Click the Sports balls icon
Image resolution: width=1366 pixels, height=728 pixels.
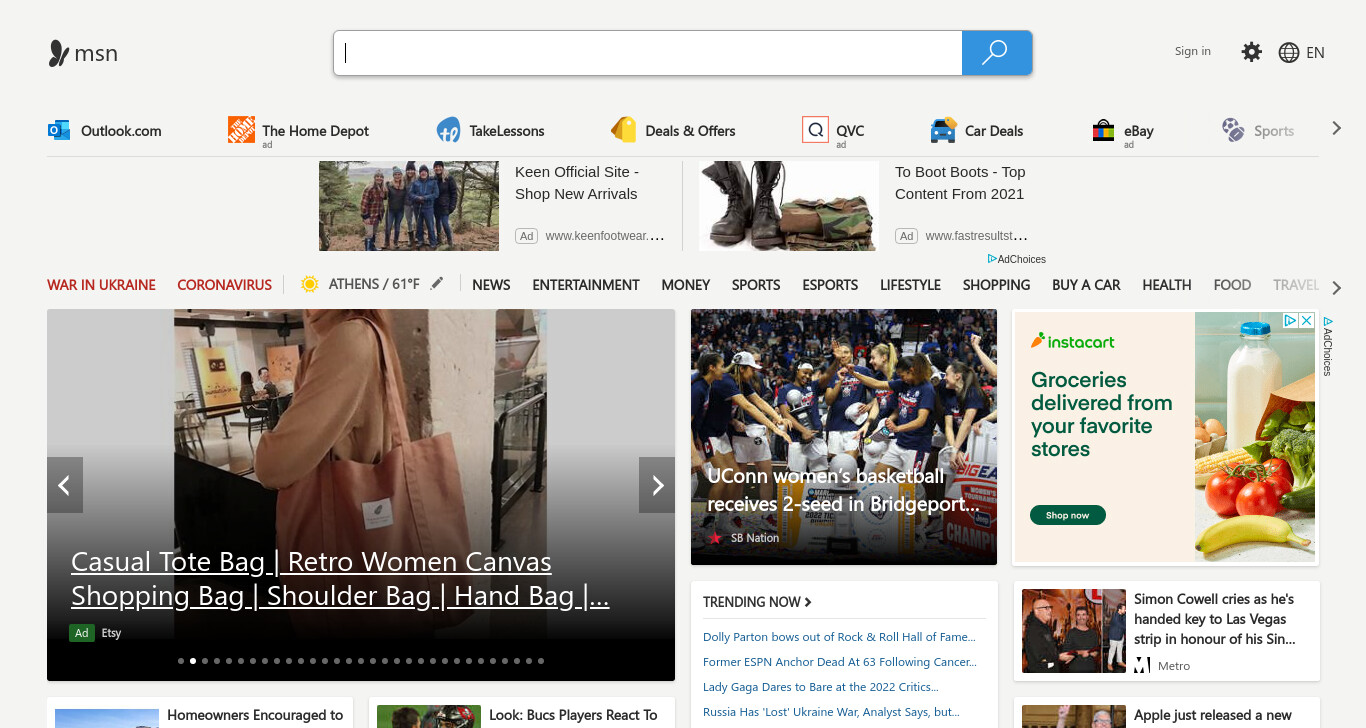[1233, 129]
